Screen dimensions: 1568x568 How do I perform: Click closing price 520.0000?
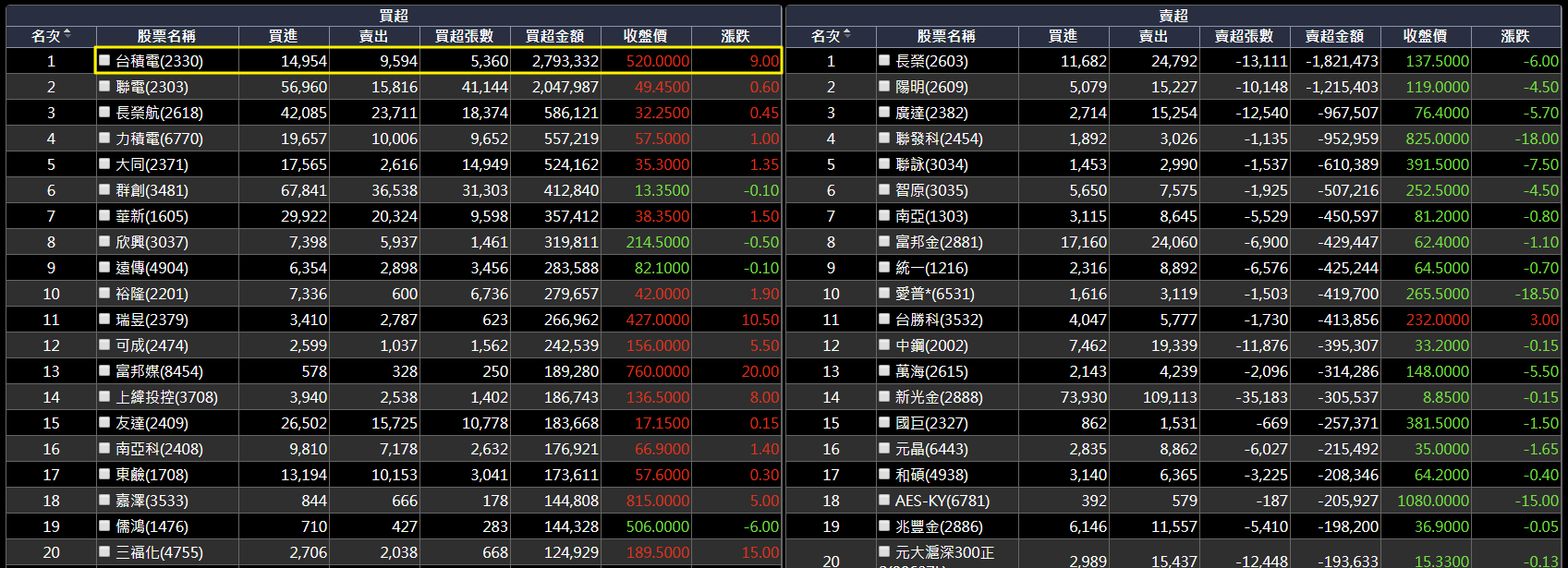coord(658,61)
